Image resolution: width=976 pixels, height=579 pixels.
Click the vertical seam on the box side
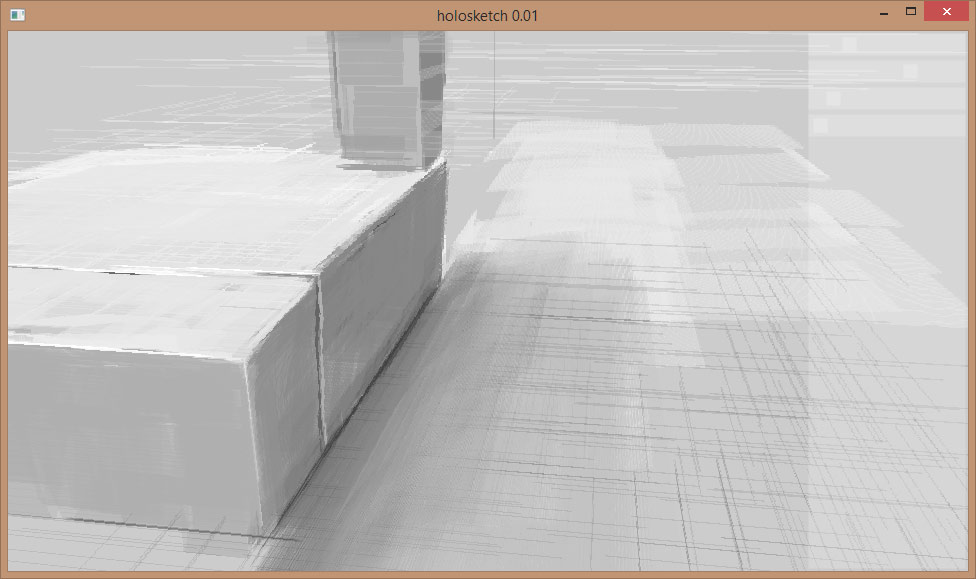point(320,360)
